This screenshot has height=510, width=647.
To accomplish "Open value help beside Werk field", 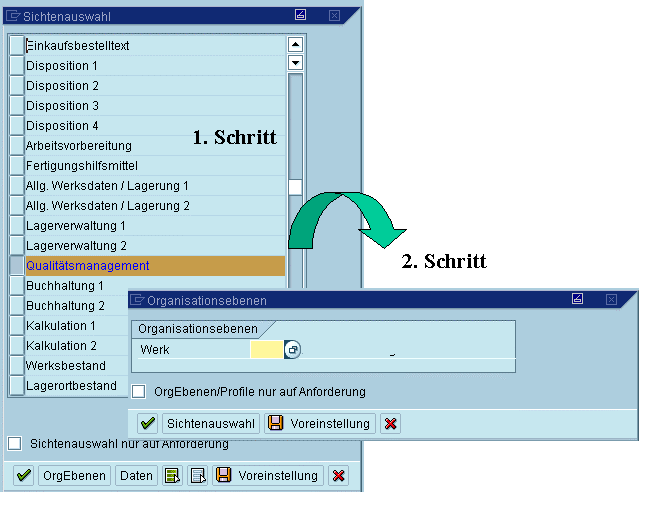I will [292, 350].
